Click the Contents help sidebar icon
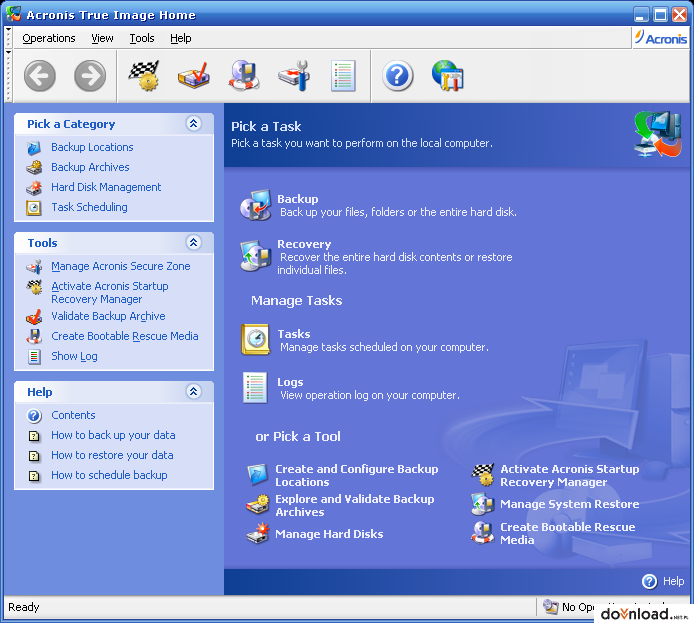The image size is (694, 623). click(x=34, y=416)
